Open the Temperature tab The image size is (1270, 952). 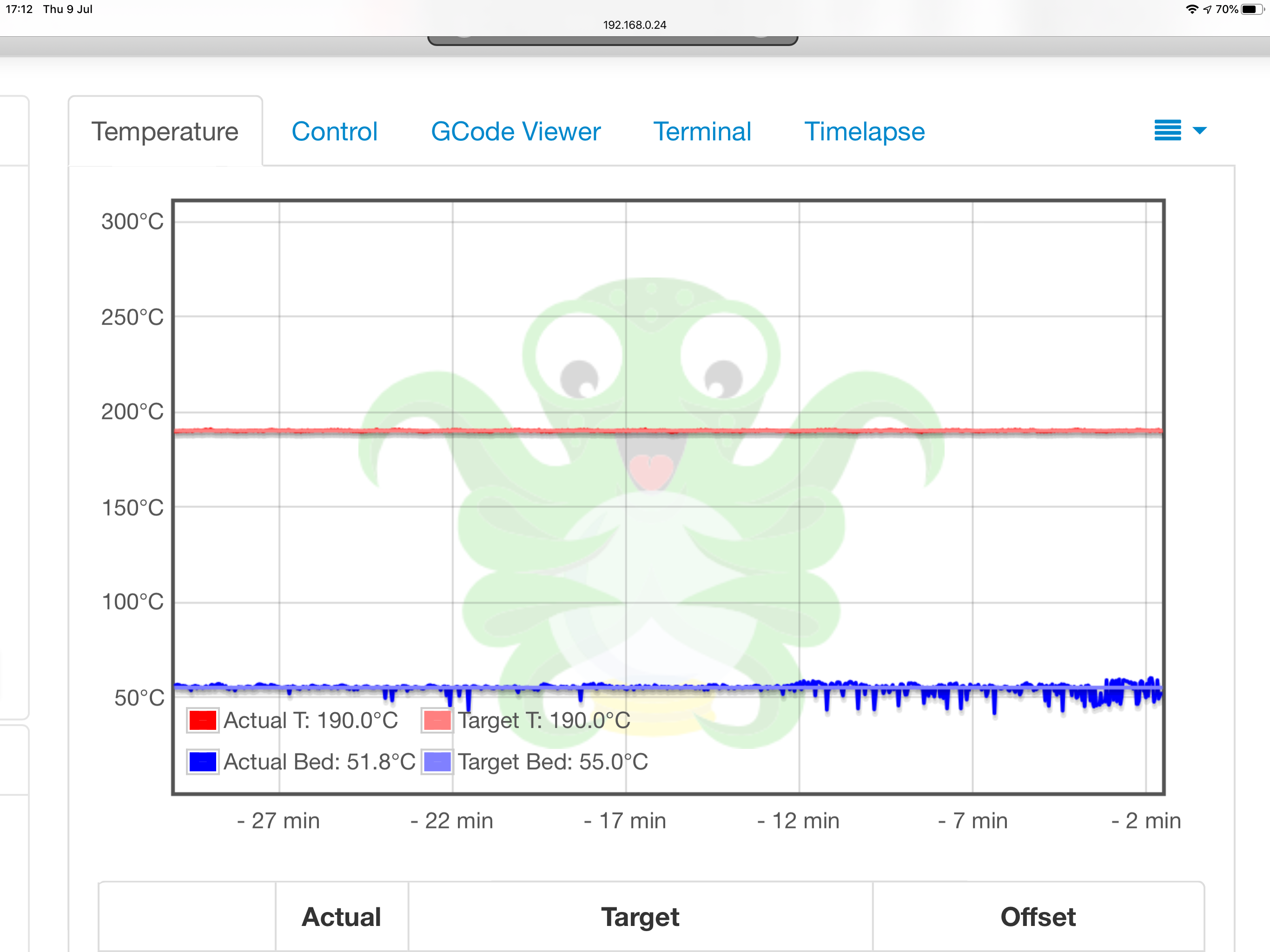click(165, 132)
